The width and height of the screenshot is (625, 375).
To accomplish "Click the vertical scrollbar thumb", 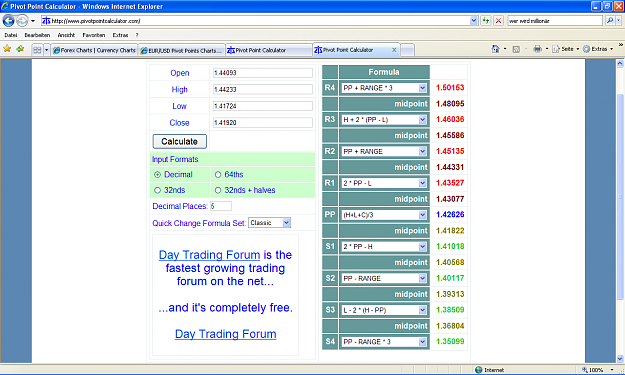I will point(620,197).
